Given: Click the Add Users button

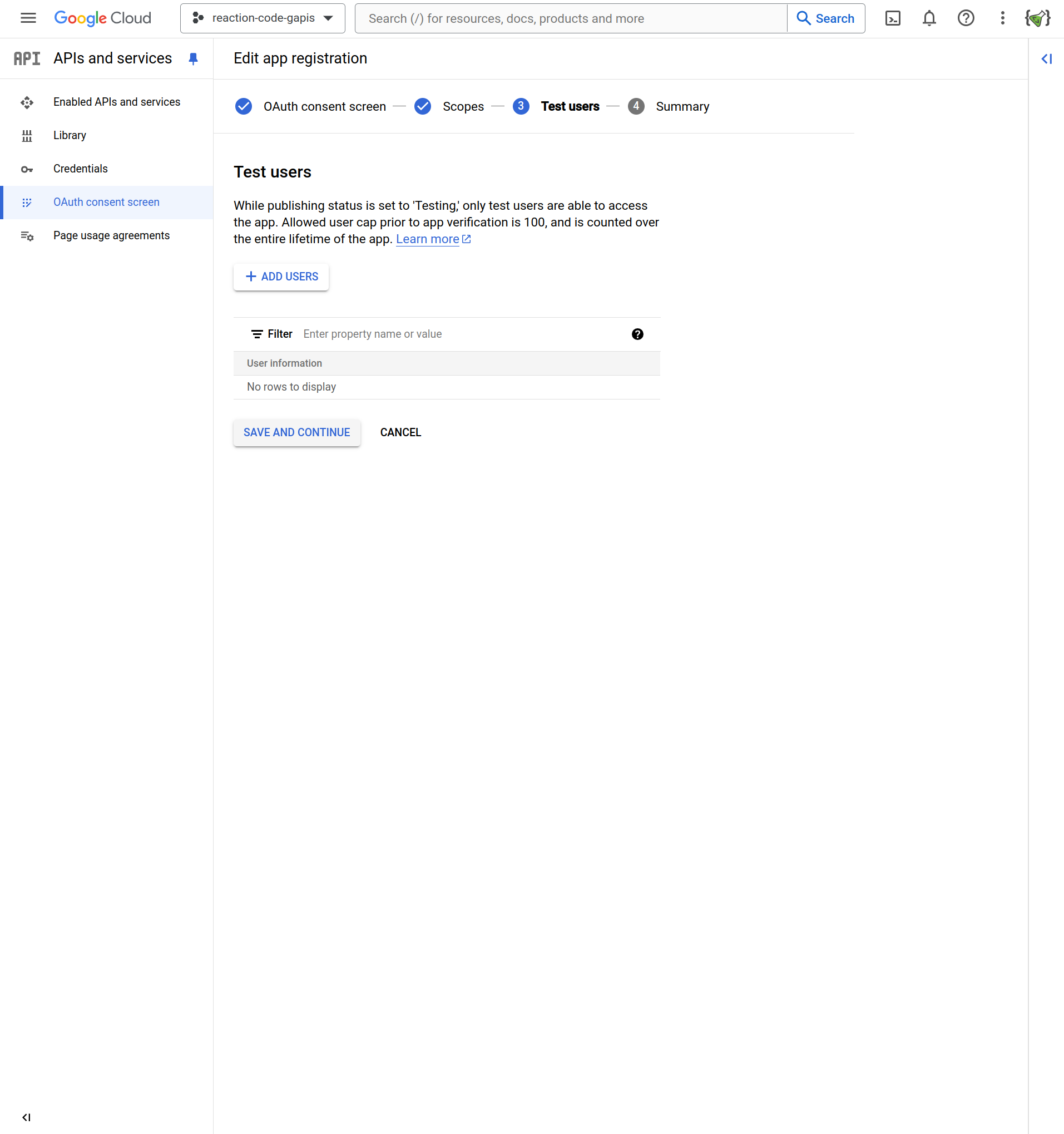Looking at the screenshot, I should [x=281, y=277].
